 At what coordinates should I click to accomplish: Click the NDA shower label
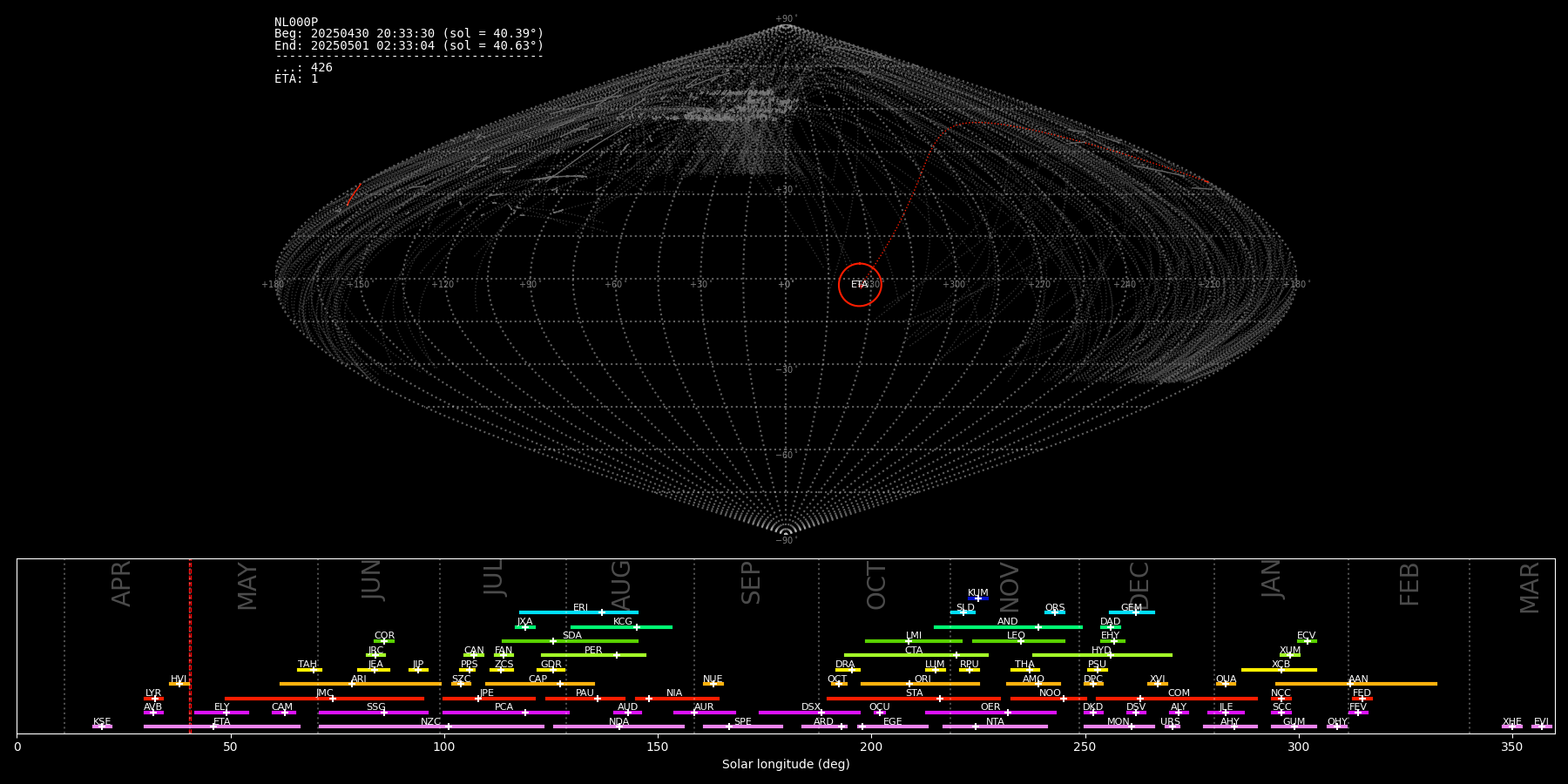point(618,722)
